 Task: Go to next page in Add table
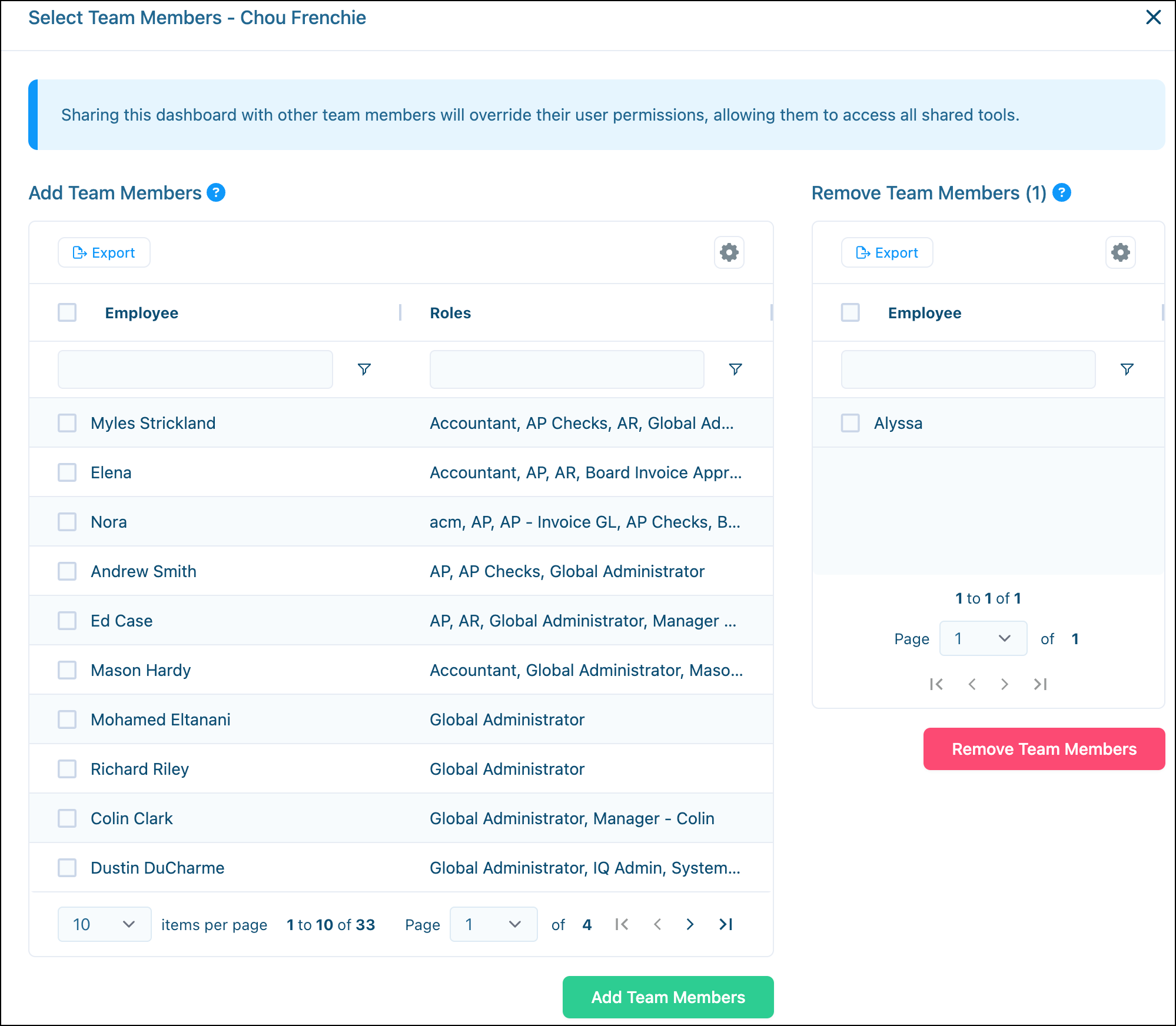pyautogui.click(x=690, y=924)
